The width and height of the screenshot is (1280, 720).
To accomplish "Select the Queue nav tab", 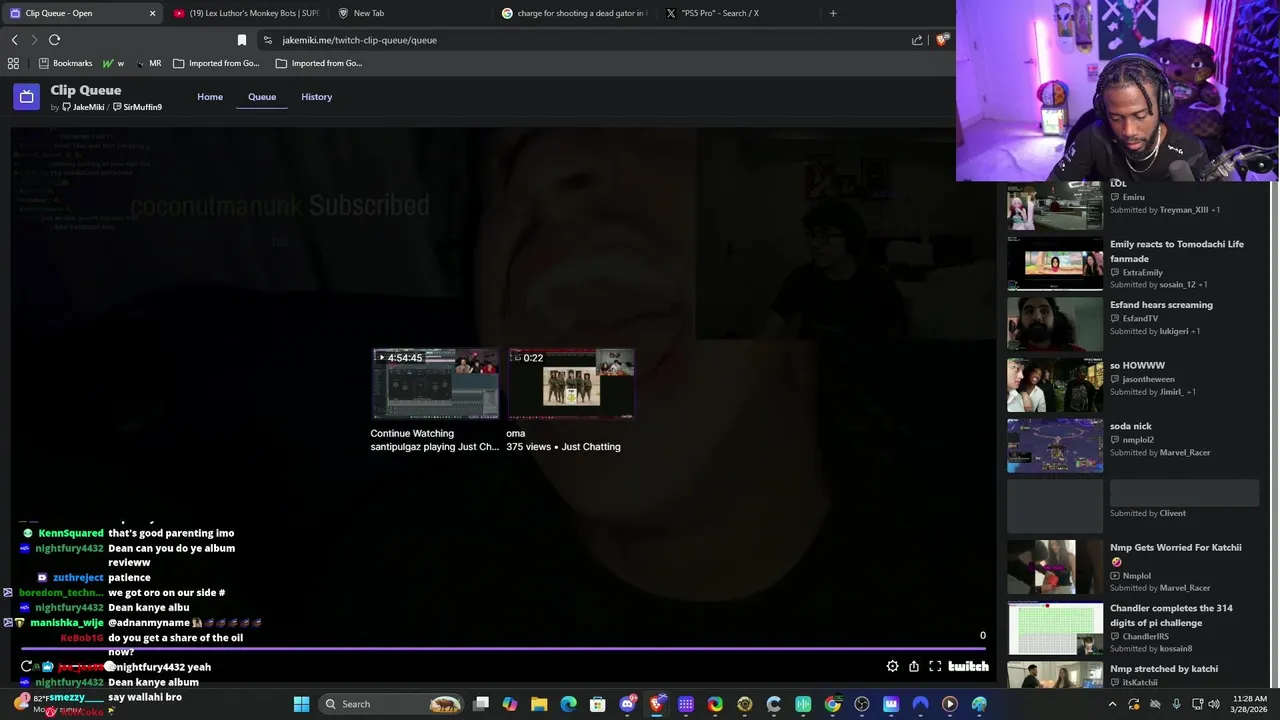I will tap(262, 97).
